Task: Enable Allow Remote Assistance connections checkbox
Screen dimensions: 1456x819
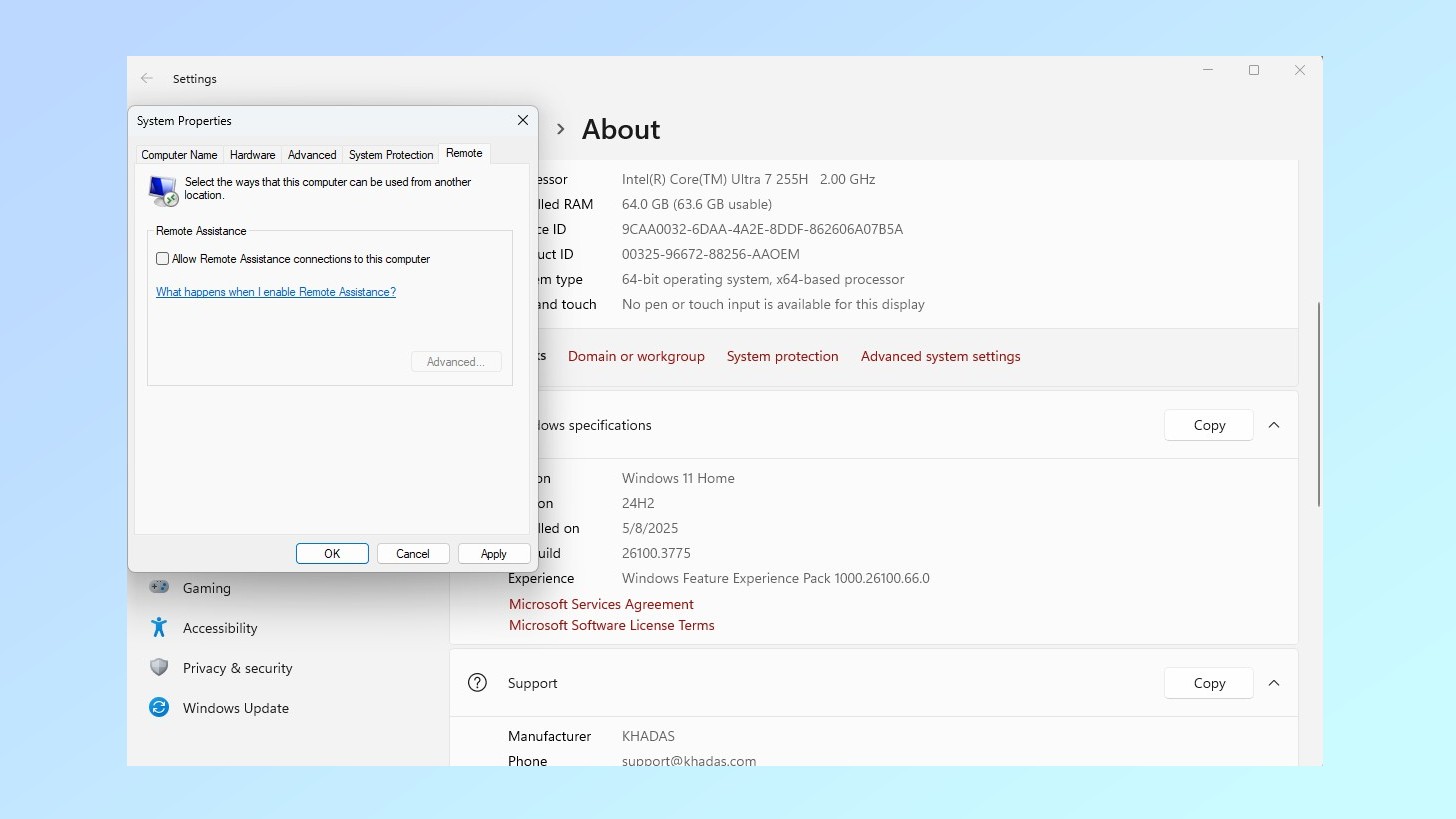Action: (162, 258)
